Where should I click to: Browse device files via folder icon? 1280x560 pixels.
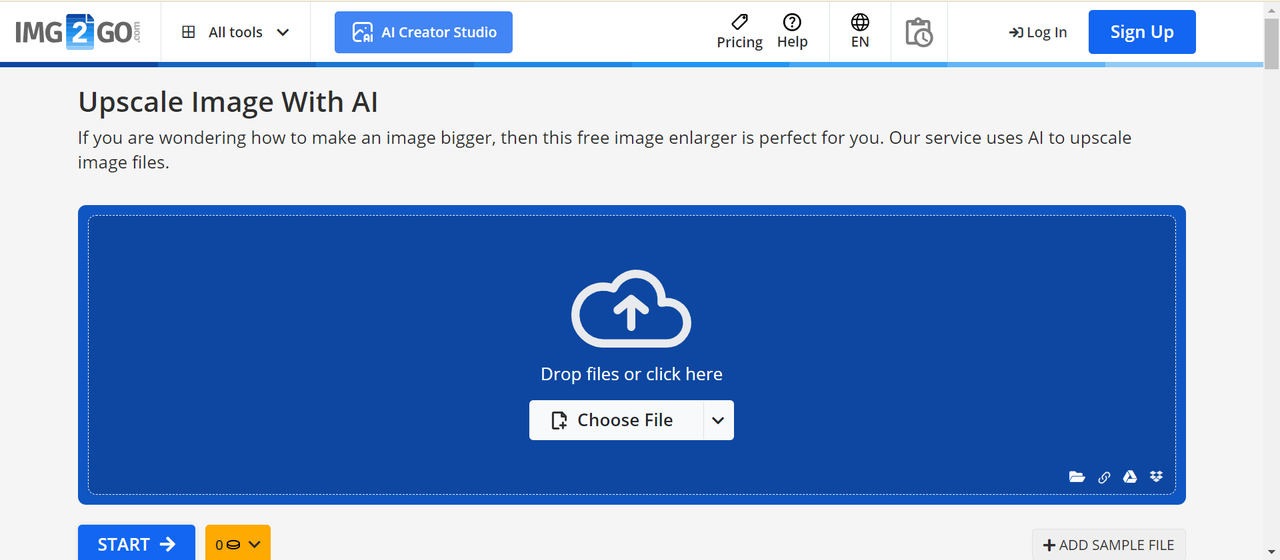(x=1077, y=477)
